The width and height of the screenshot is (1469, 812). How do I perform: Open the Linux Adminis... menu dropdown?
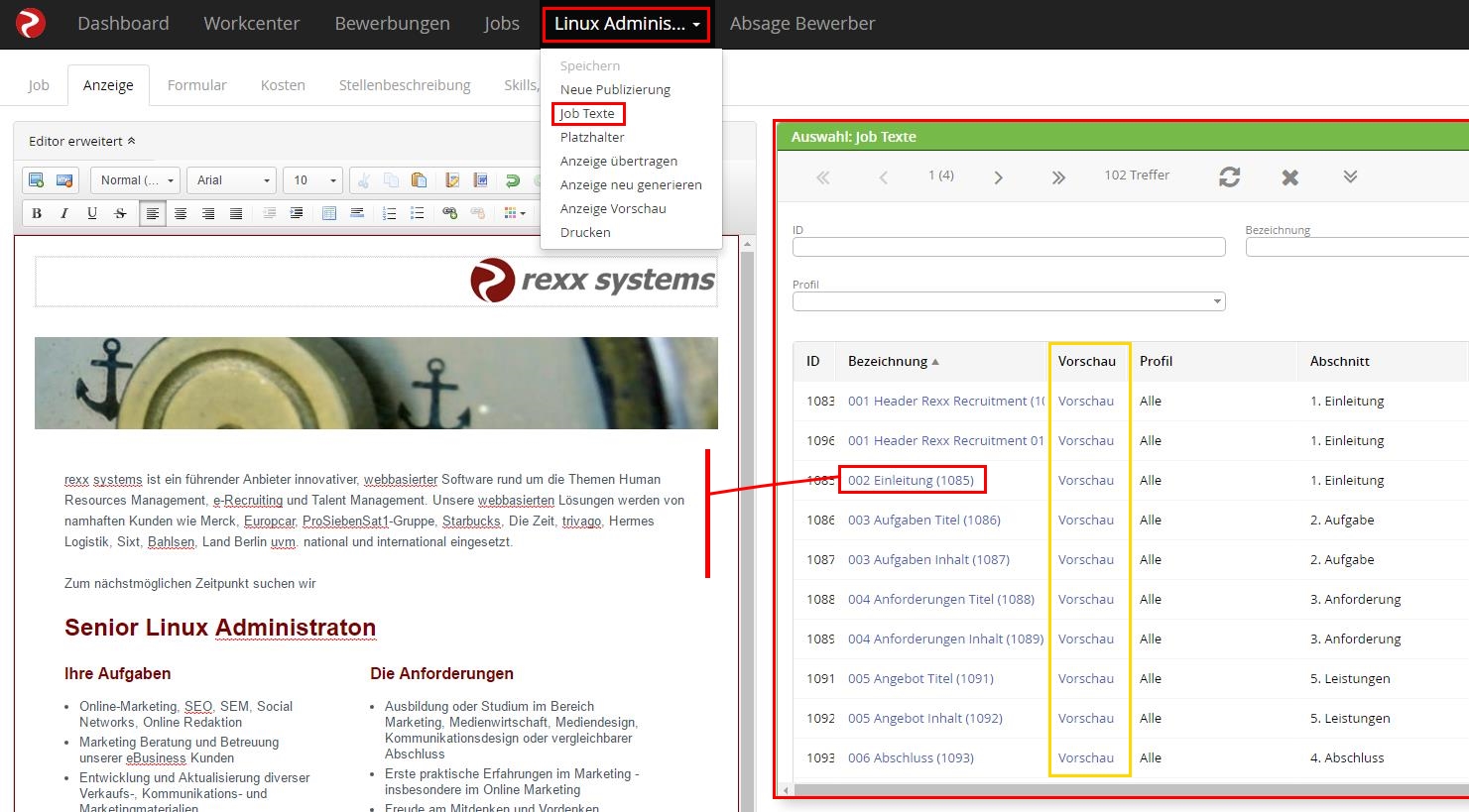coord(627,24)
